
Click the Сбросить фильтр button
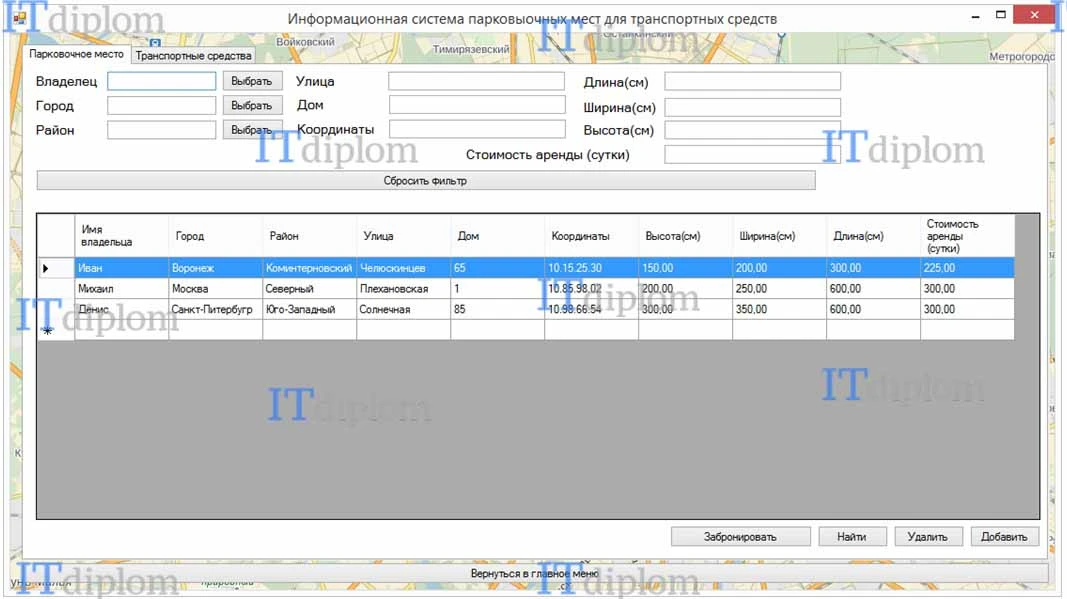(x=425, y=181)
